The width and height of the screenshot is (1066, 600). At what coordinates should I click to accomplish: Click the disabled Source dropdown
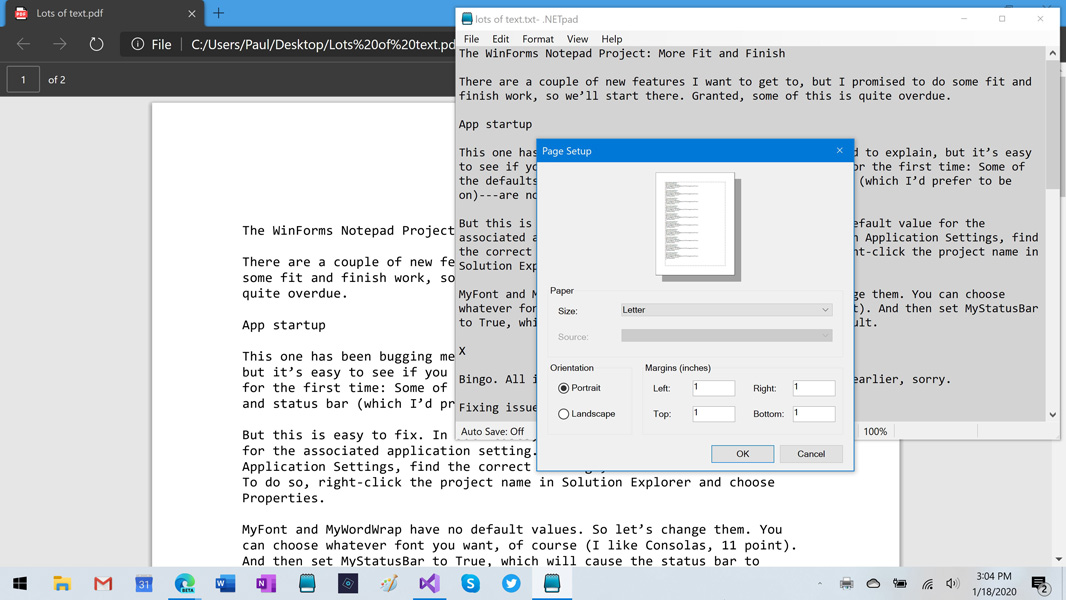tap(726, 336)
